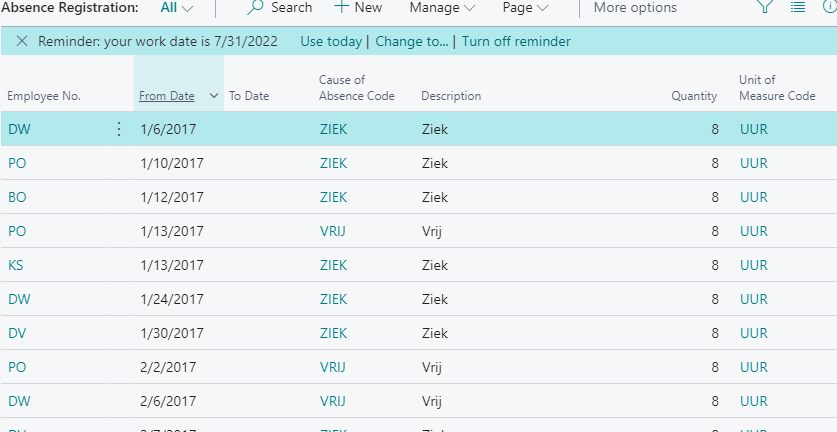
Task: Open the row options dots for DW
Action: coord(119,129)
